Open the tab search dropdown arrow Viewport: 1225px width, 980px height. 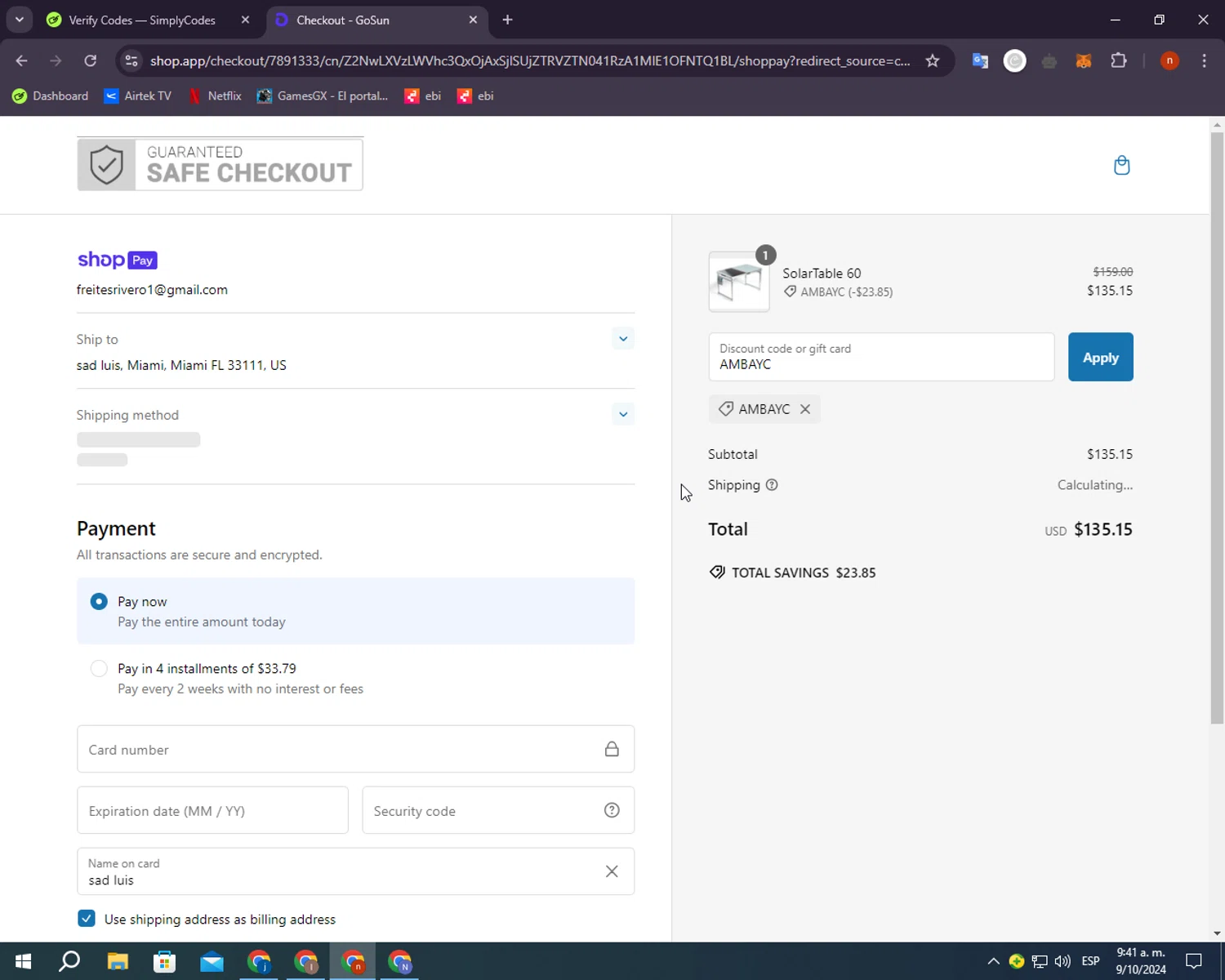[19, 20]
